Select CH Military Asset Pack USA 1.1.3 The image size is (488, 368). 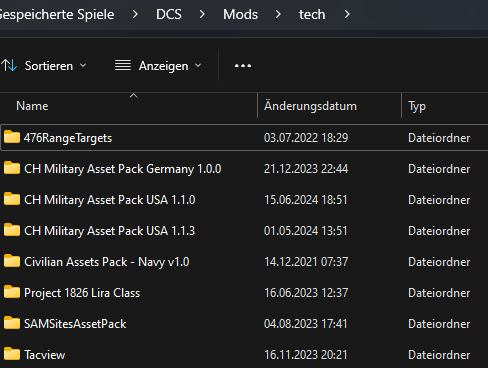click(110, 231)
